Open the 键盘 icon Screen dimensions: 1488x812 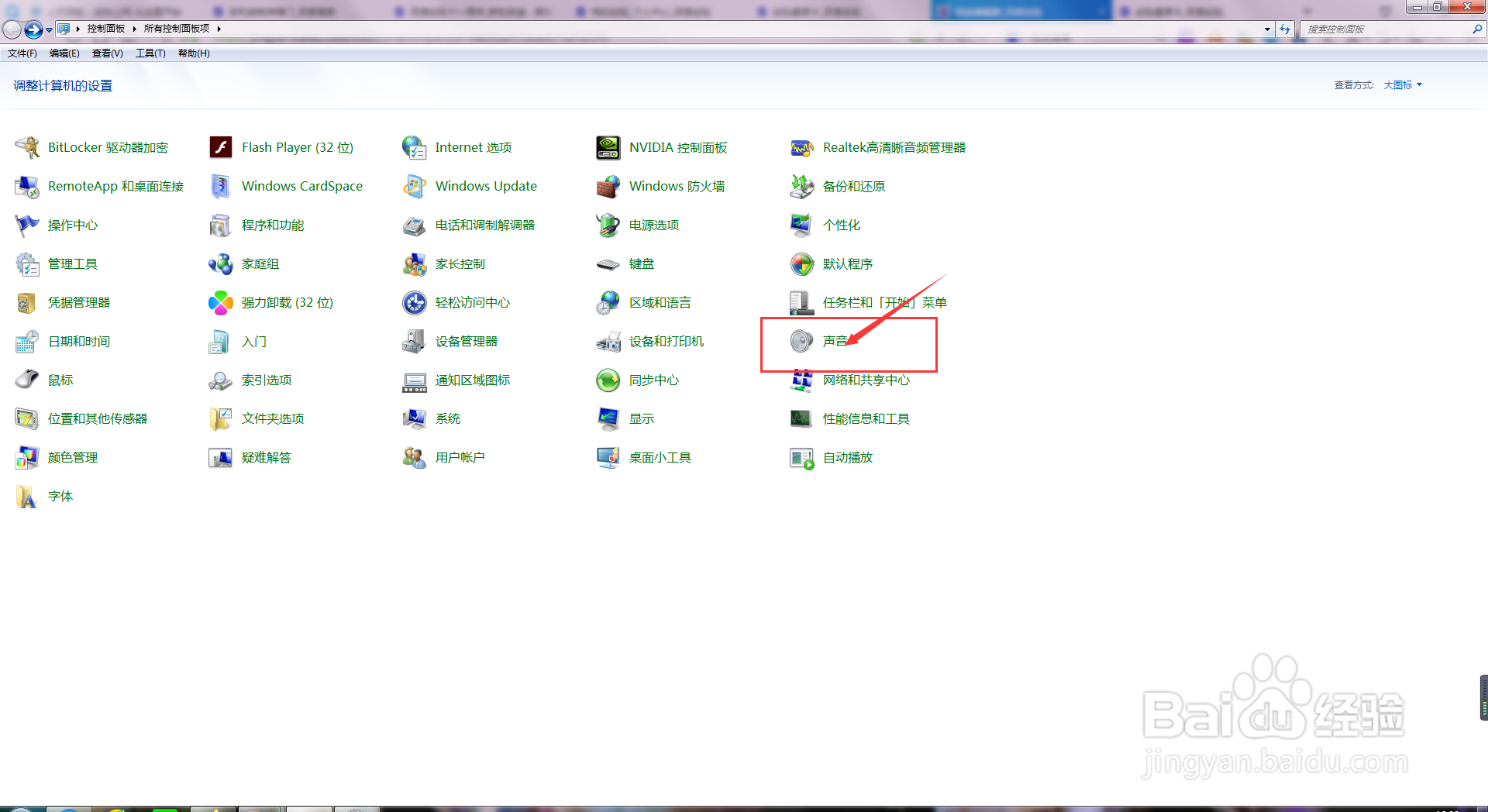[x=608, y=263]
